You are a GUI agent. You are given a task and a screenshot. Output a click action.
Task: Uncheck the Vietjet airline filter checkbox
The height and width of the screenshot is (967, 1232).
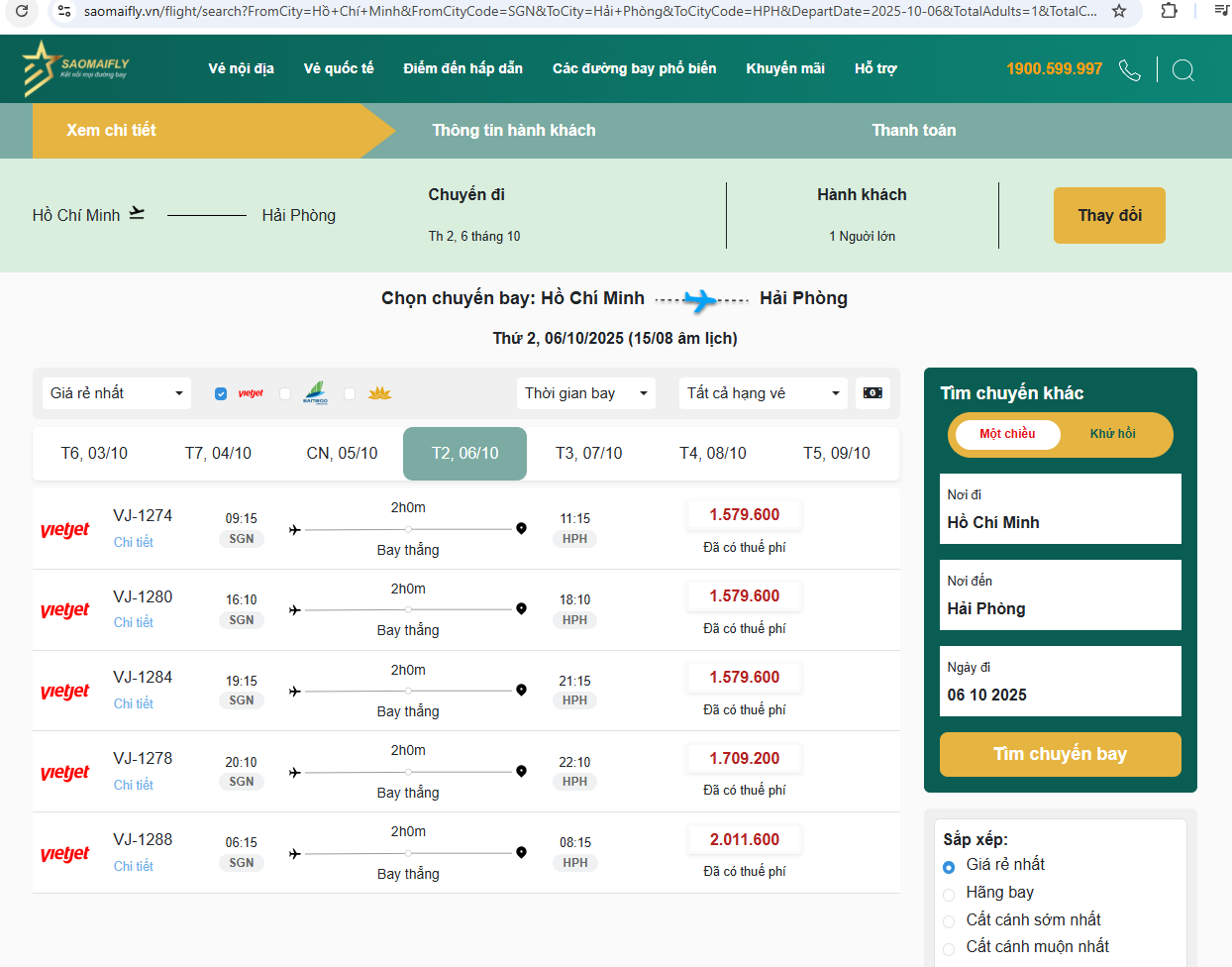(221, 393)
